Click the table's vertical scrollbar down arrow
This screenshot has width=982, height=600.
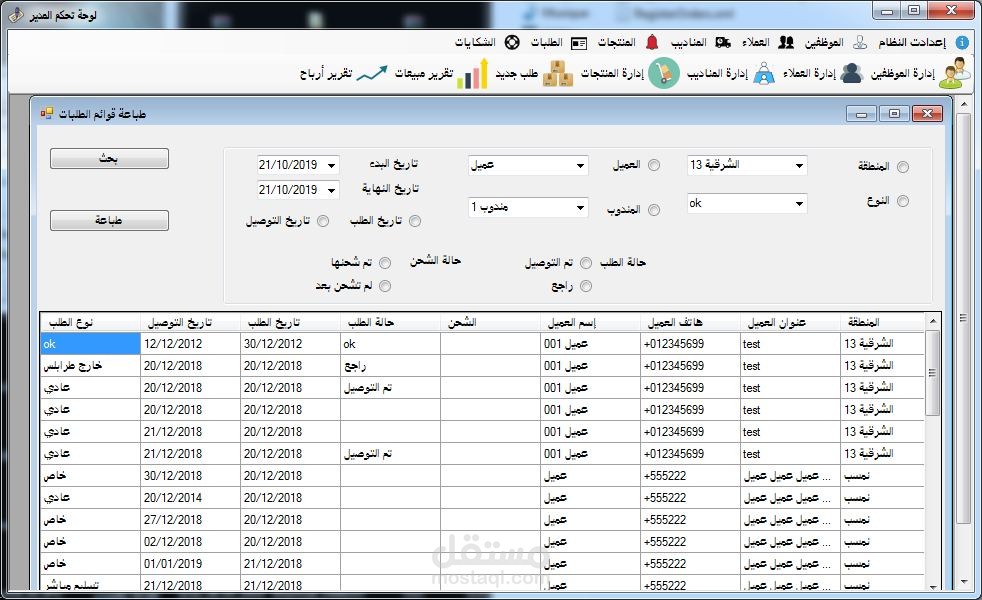933,586
